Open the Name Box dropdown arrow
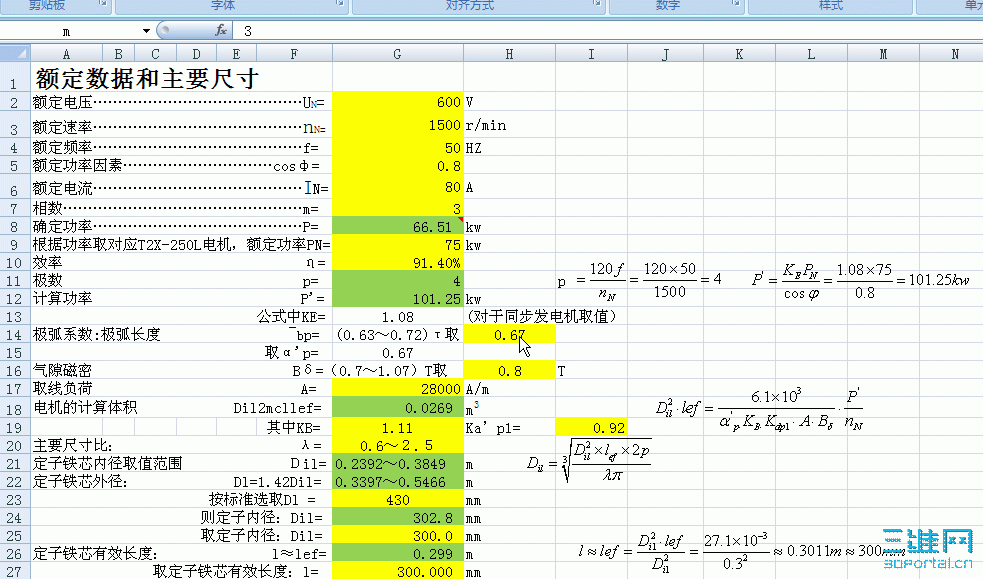Image resolution: width=983 pixels, height=579 pixels. point(145,31)
